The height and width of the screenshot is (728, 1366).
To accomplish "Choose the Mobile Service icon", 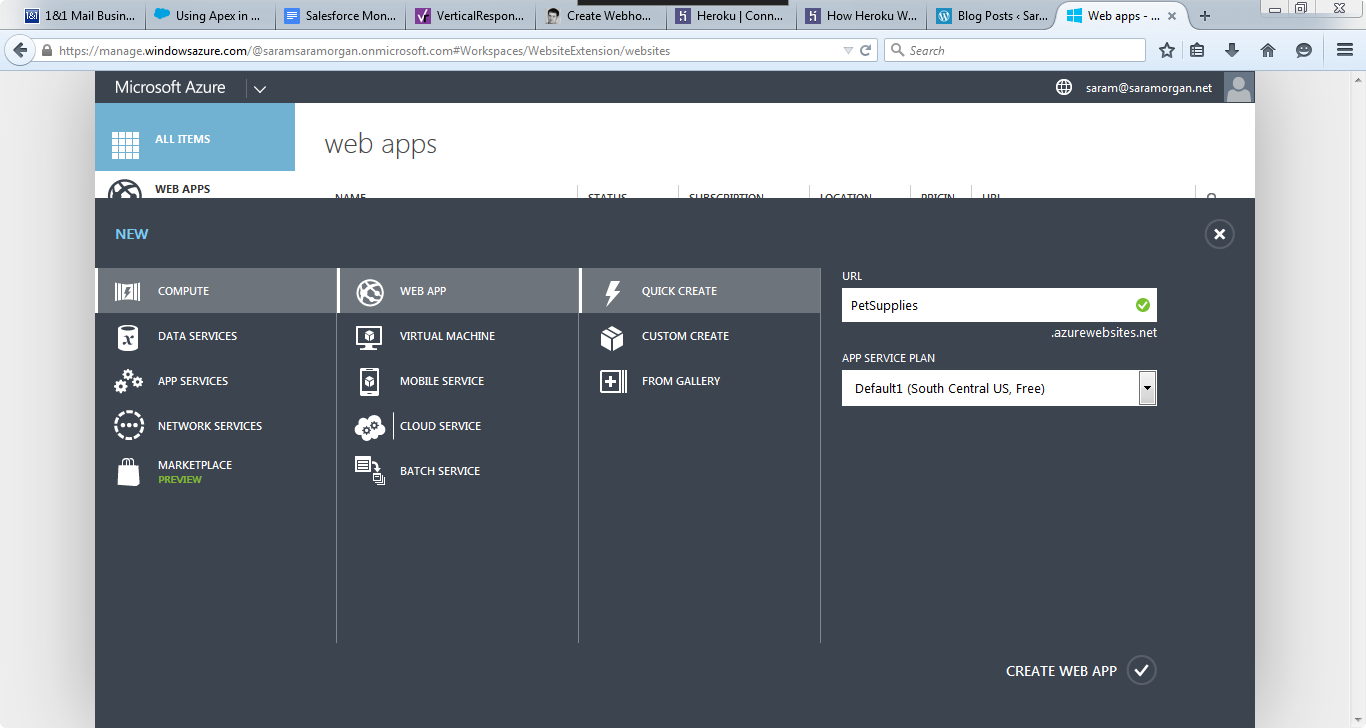I will click(x=369, y=382).
